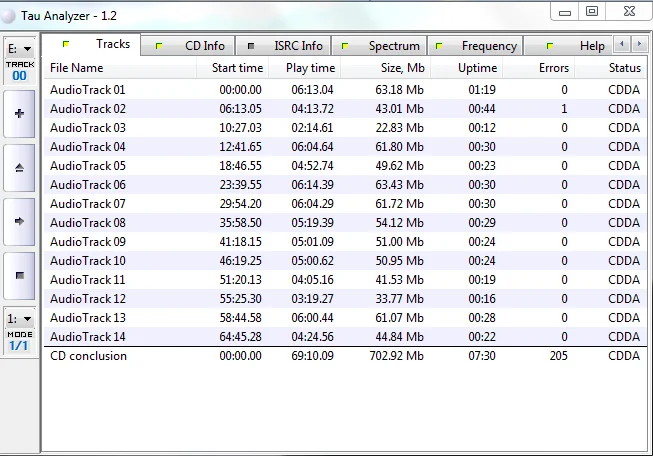Click uptime 01:19 of AudioTrack 01
The image size is (653, 456).
[482, 90]
